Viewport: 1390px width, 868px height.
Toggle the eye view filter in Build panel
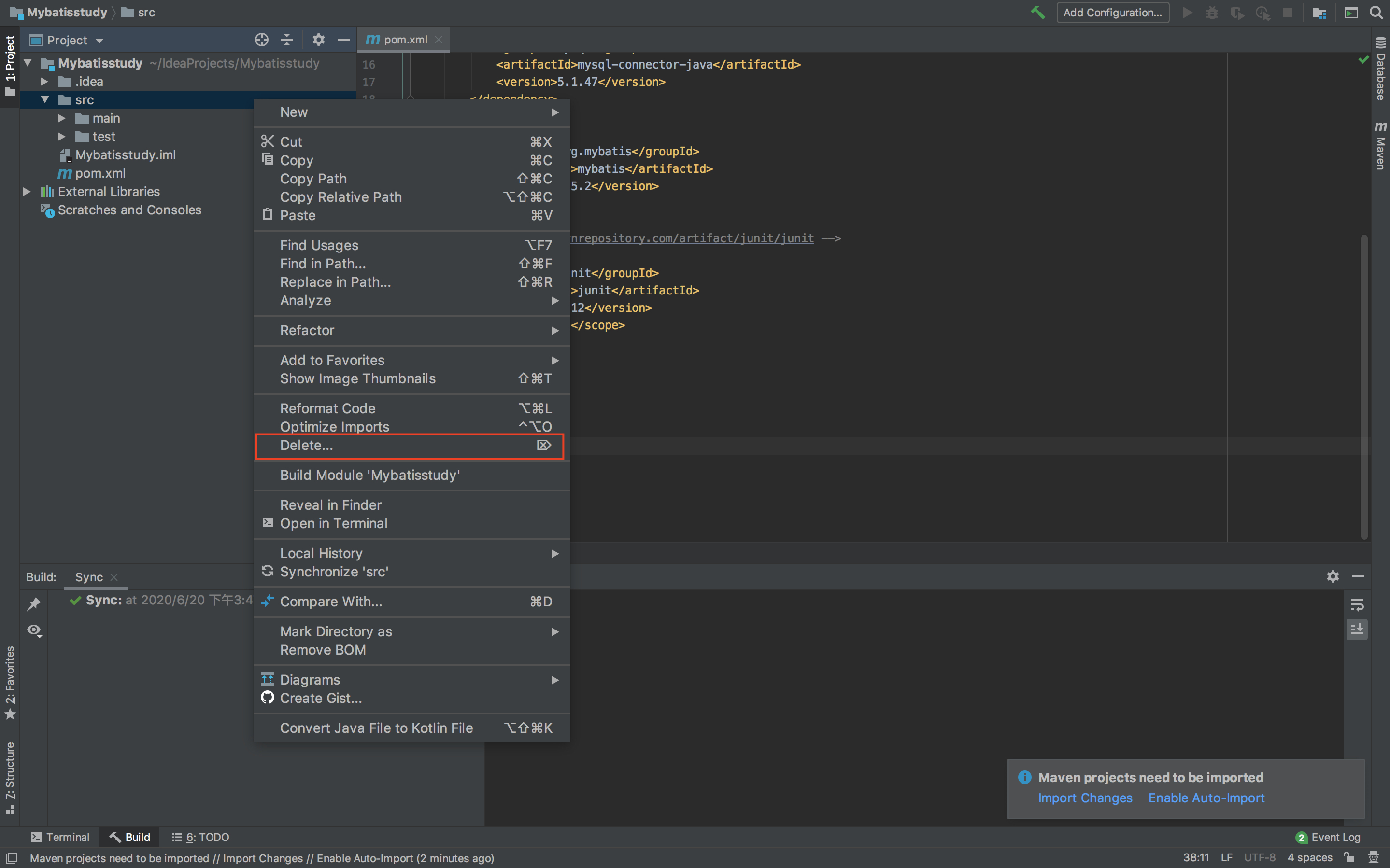click(x=34, y=630)
